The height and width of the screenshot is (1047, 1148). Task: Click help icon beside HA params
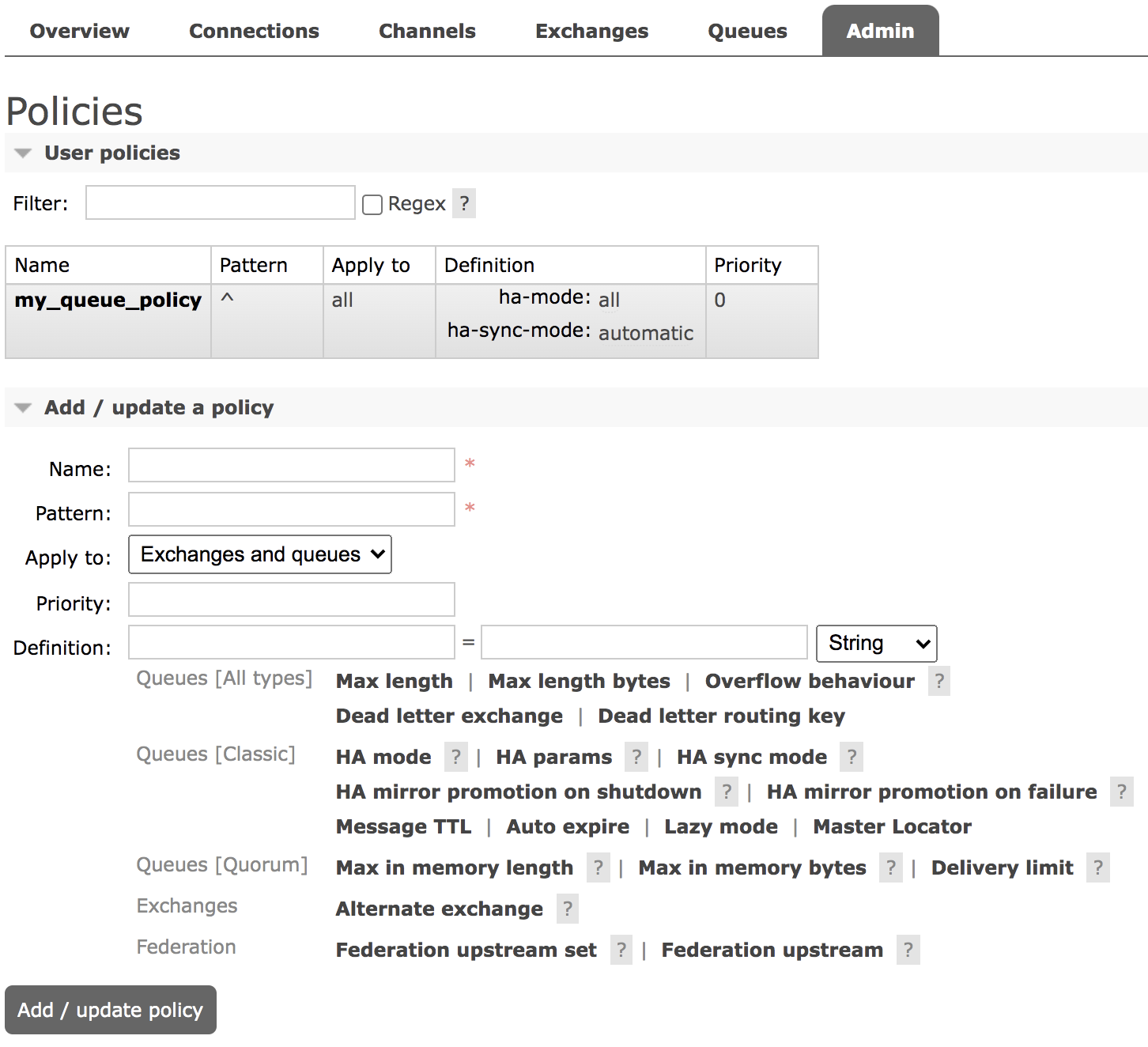point(636,757)
